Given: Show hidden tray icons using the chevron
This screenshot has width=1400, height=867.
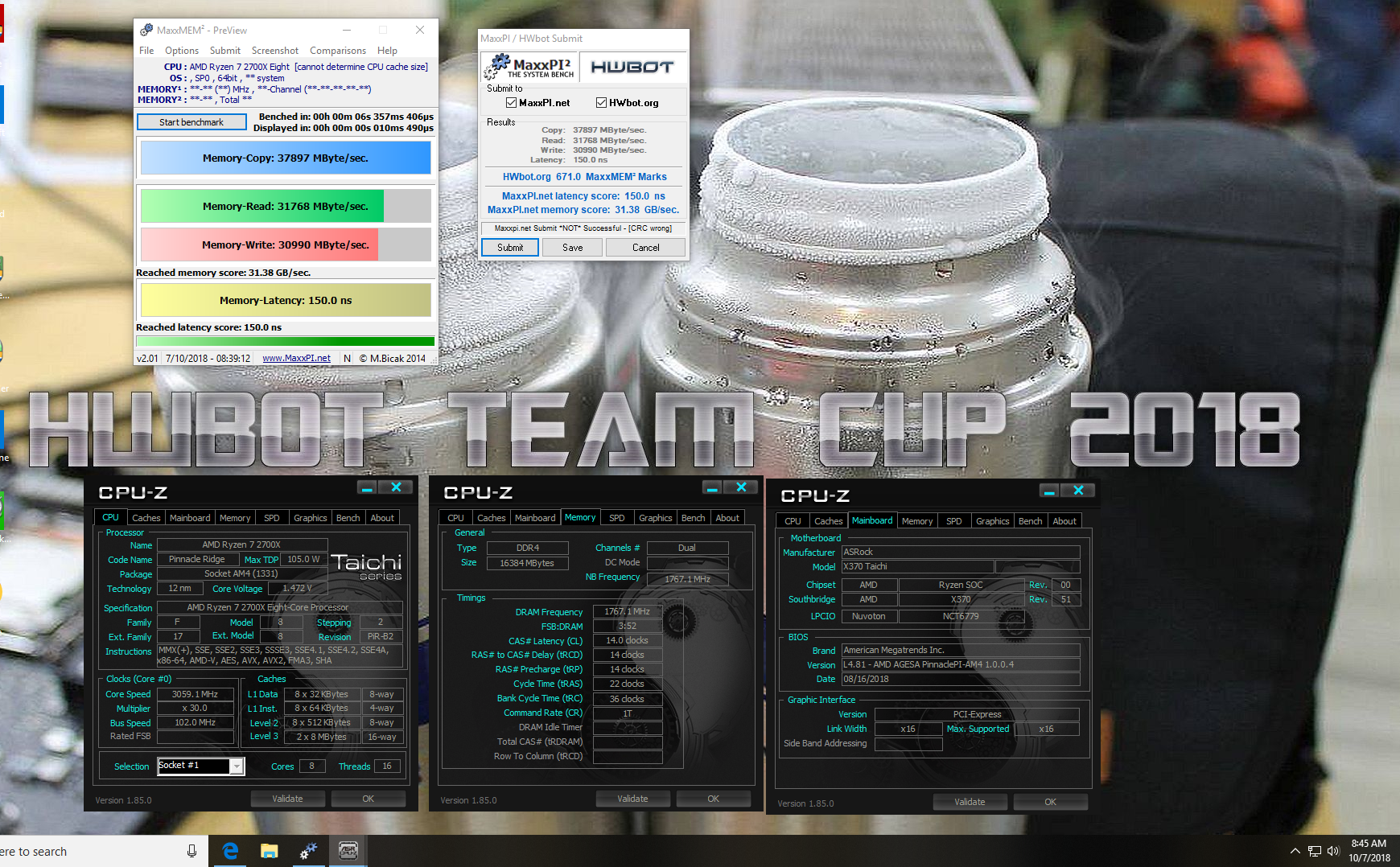Looking at the screenshot, I should point(1295,851).
